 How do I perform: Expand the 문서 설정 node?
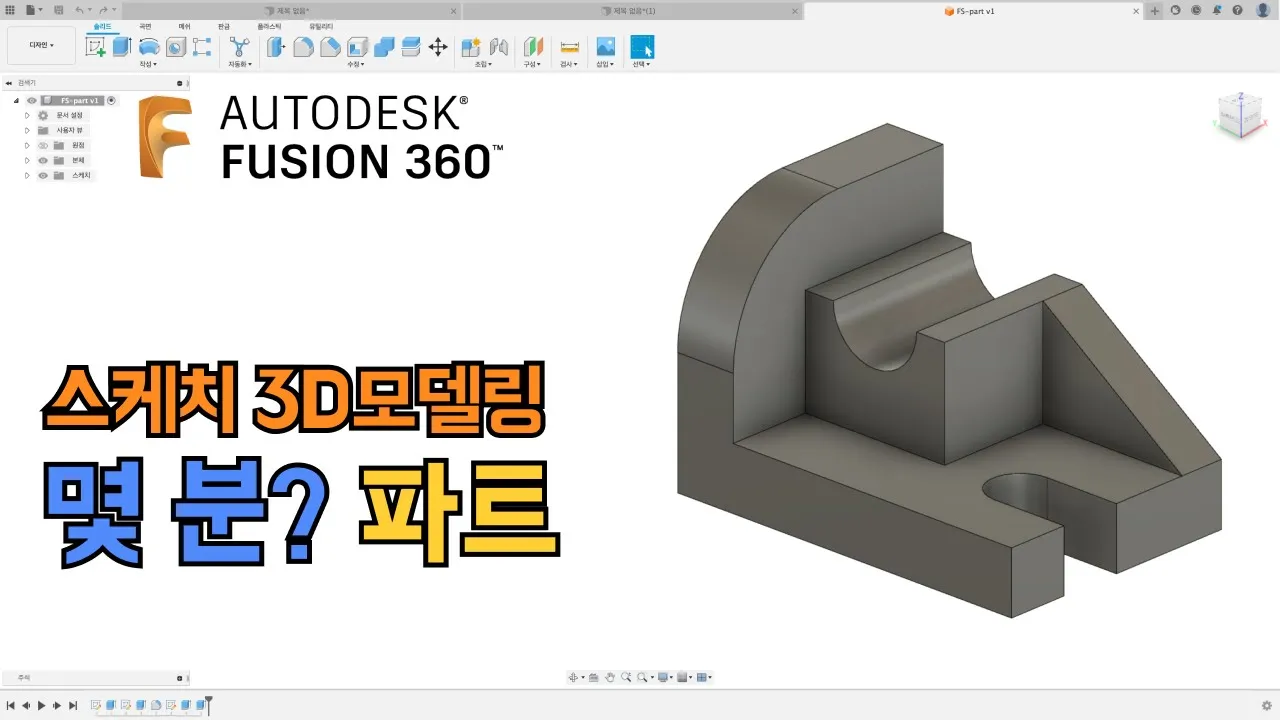pos(28,115)
